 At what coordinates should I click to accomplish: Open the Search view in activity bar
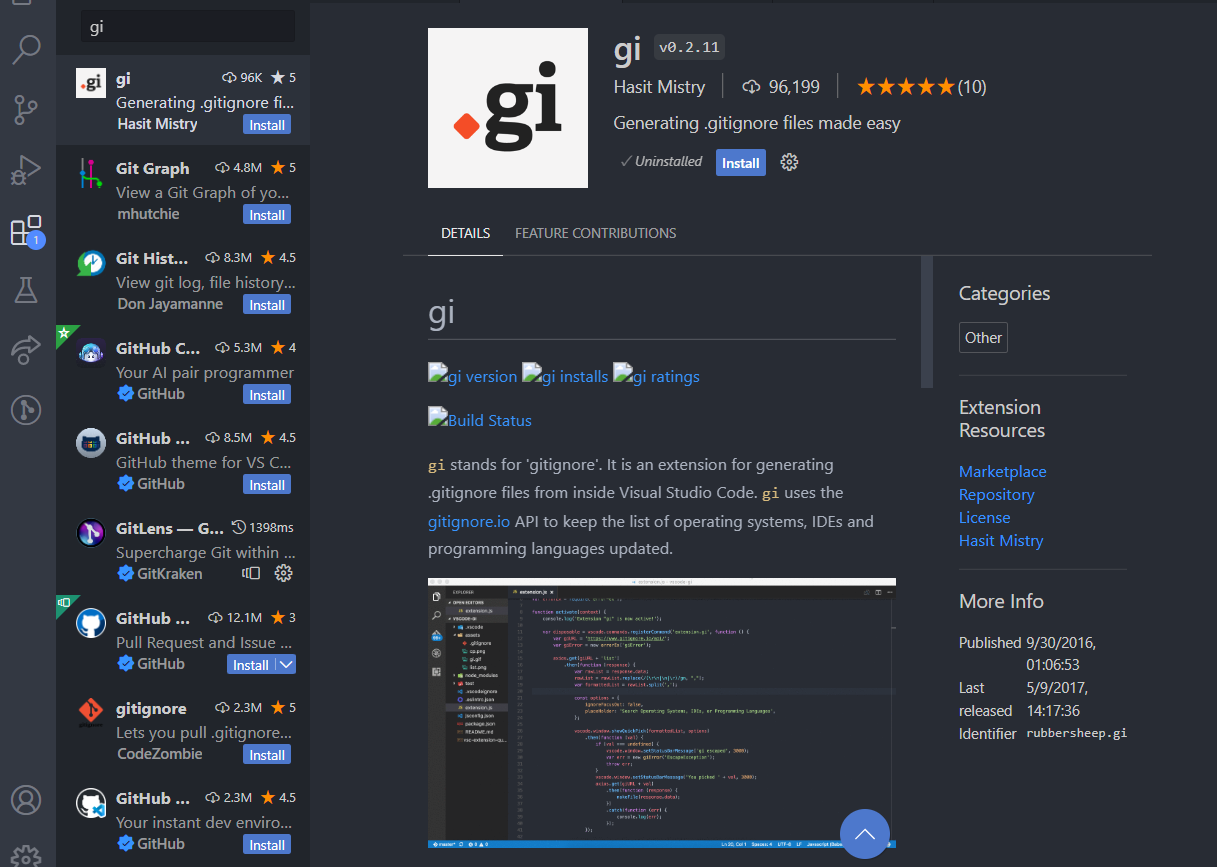[x=26, y=50]
